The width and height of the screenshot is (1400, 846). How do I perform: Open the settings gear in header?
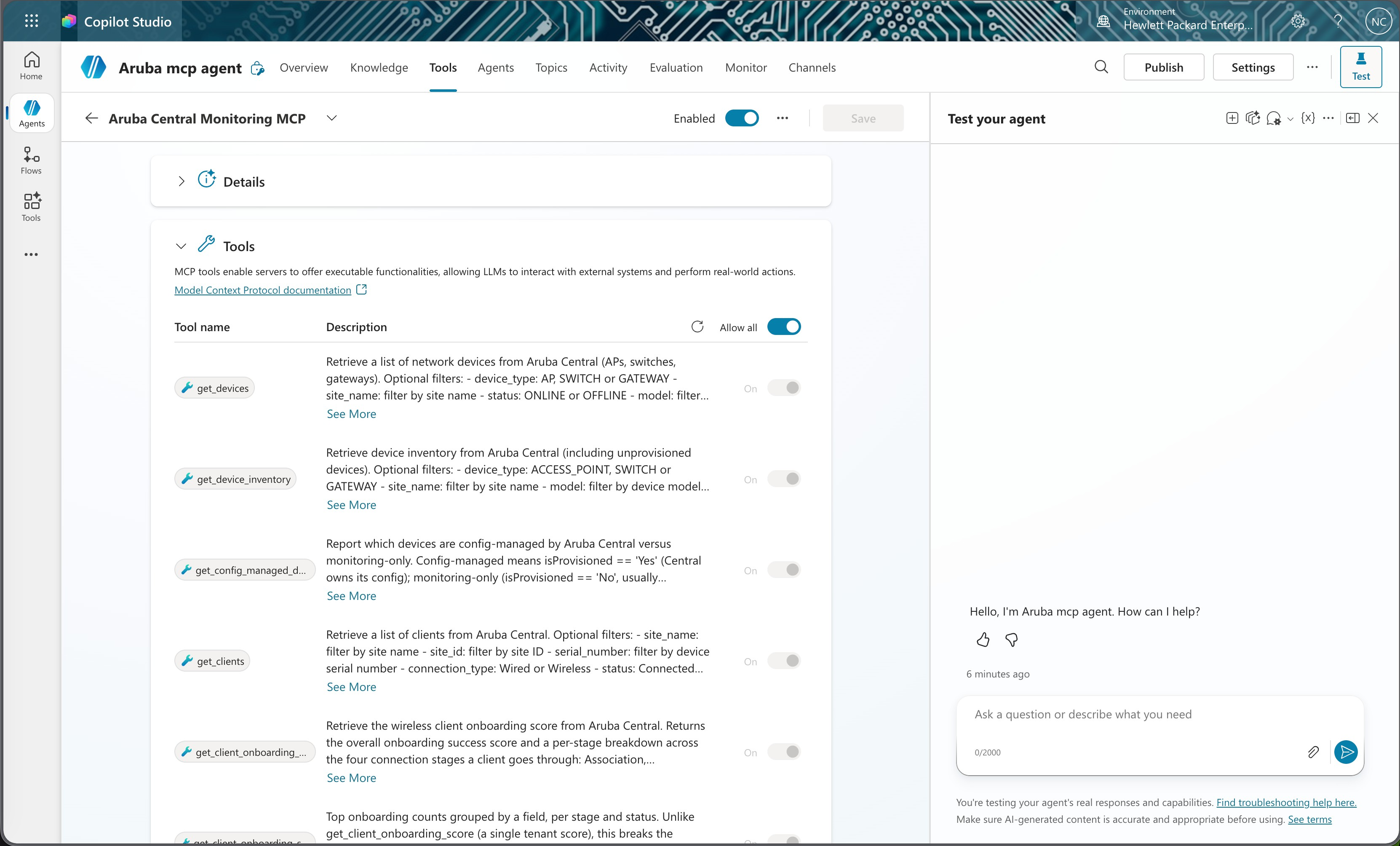1298,21
